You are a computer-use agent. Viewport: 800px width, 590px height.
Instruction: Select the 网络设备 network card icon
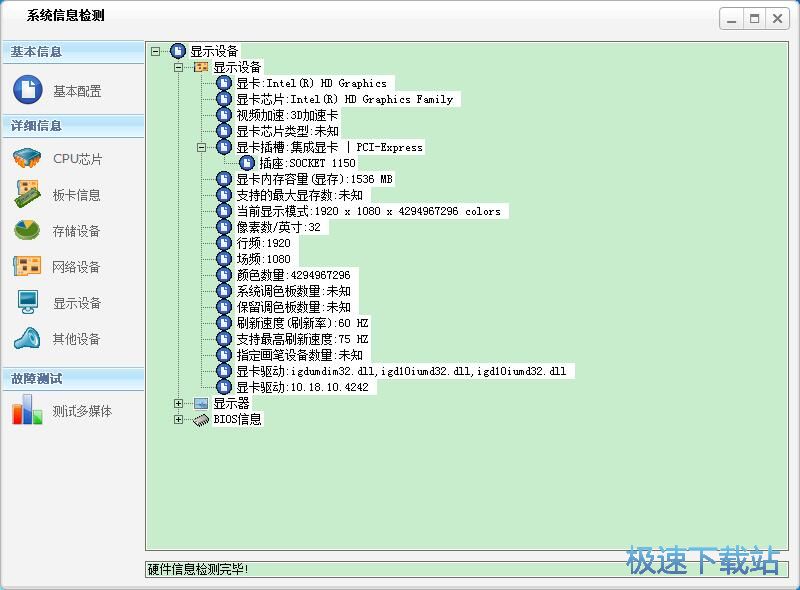[x=27, y=266]
